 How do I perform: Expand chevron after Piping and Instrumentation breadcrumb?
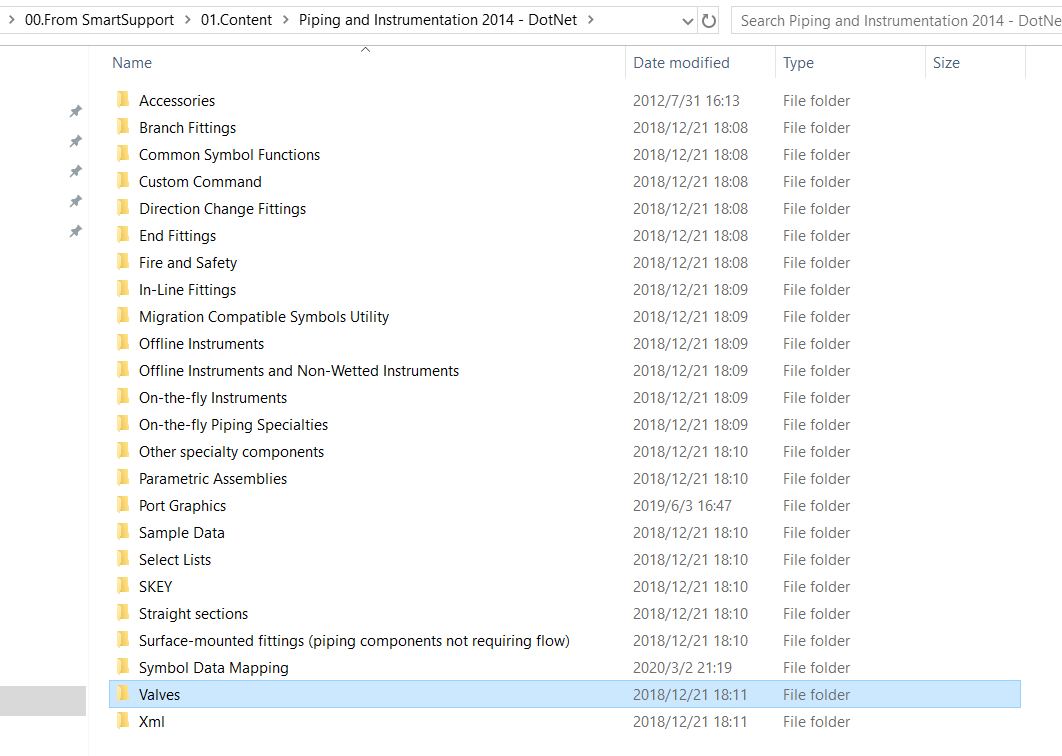pos(591,20)
